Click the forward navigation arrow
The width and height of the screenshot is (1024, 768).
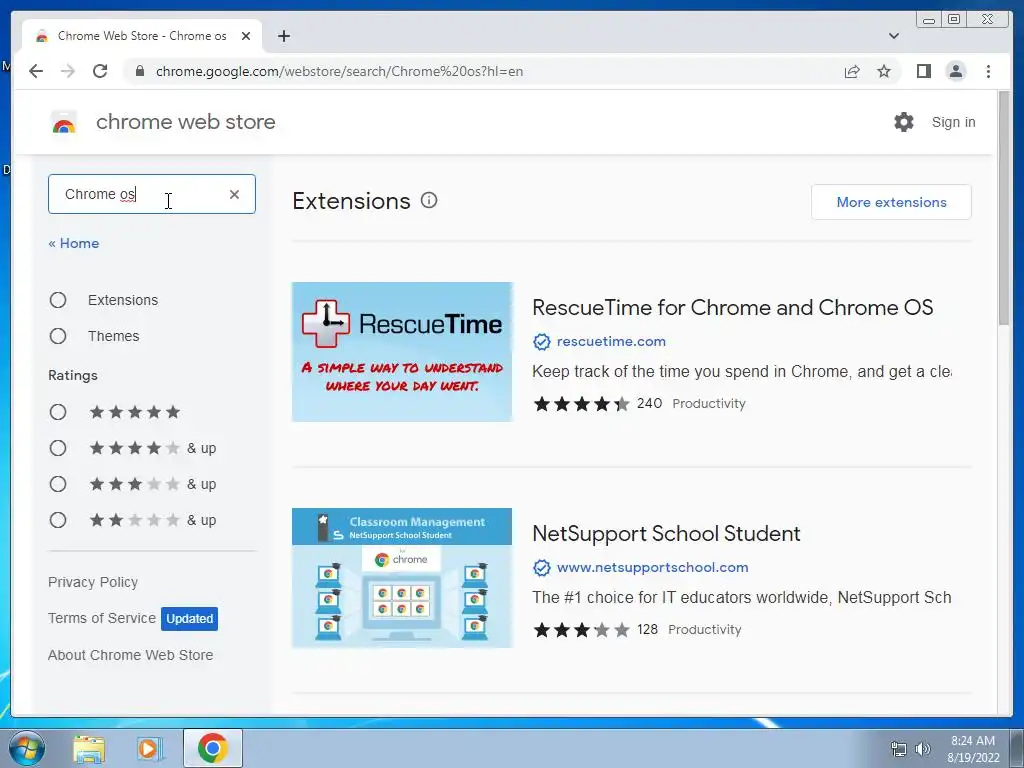[68, 71]
